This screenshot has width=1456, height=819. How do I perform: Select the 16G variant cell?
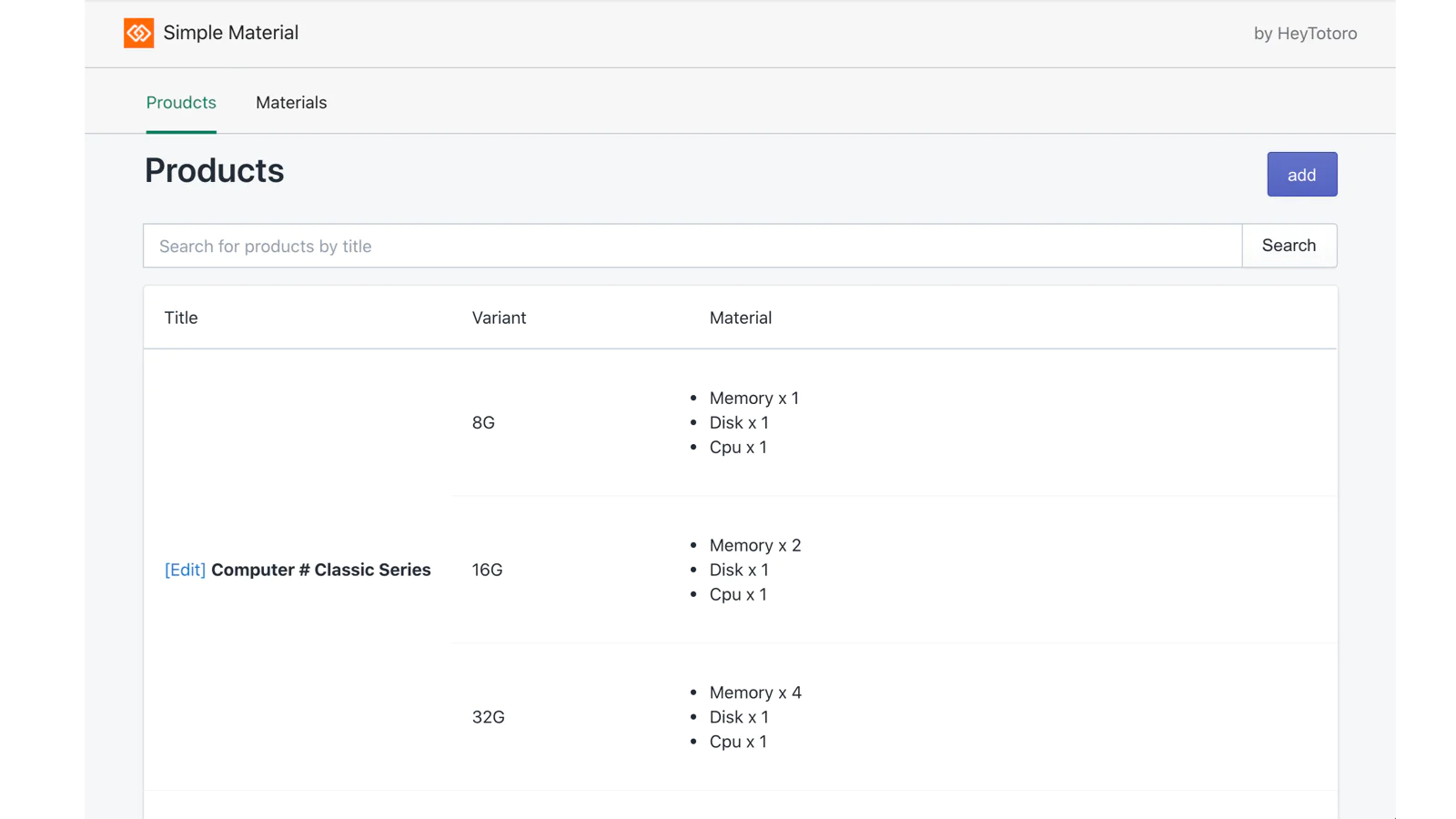tap(487, 570)
